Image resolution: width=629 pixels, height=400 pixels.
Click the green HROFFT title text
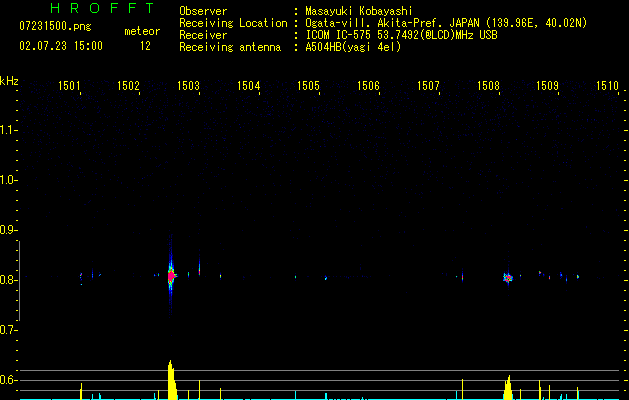pos(102,8)
